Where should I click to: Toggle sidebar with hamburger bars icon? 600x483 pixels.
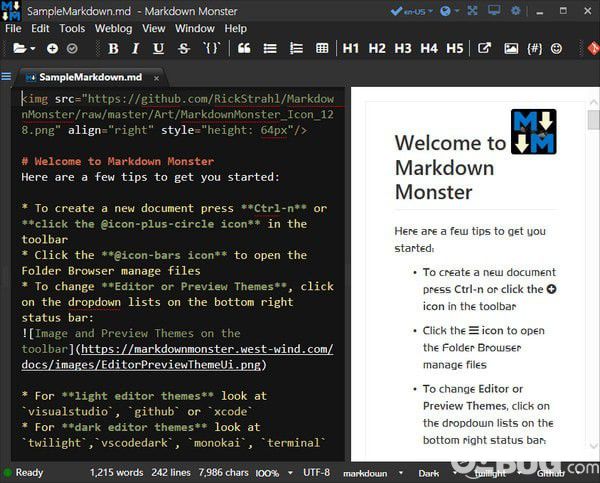pos(6,77)
